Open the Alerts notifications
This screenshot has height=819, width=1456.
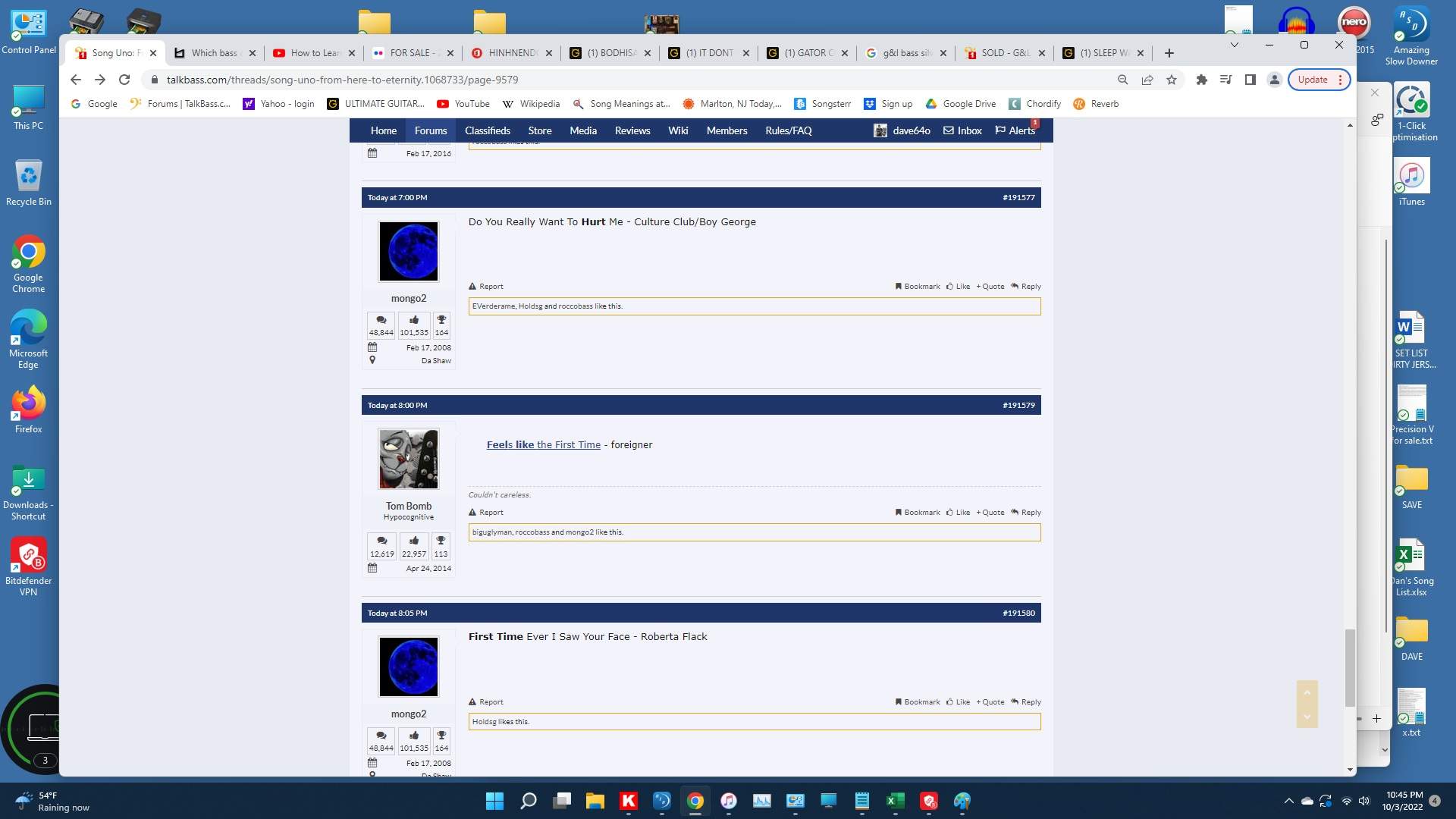[1015, 130]
